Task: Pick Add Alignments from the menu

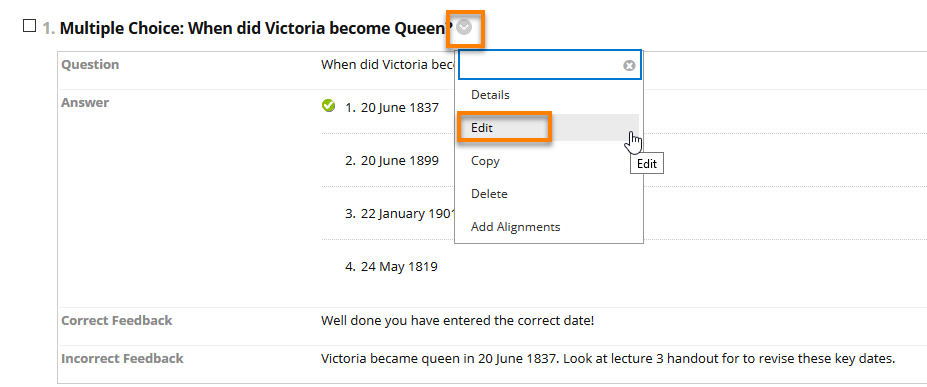Action: pyautogui.click(x=516, y=227)
